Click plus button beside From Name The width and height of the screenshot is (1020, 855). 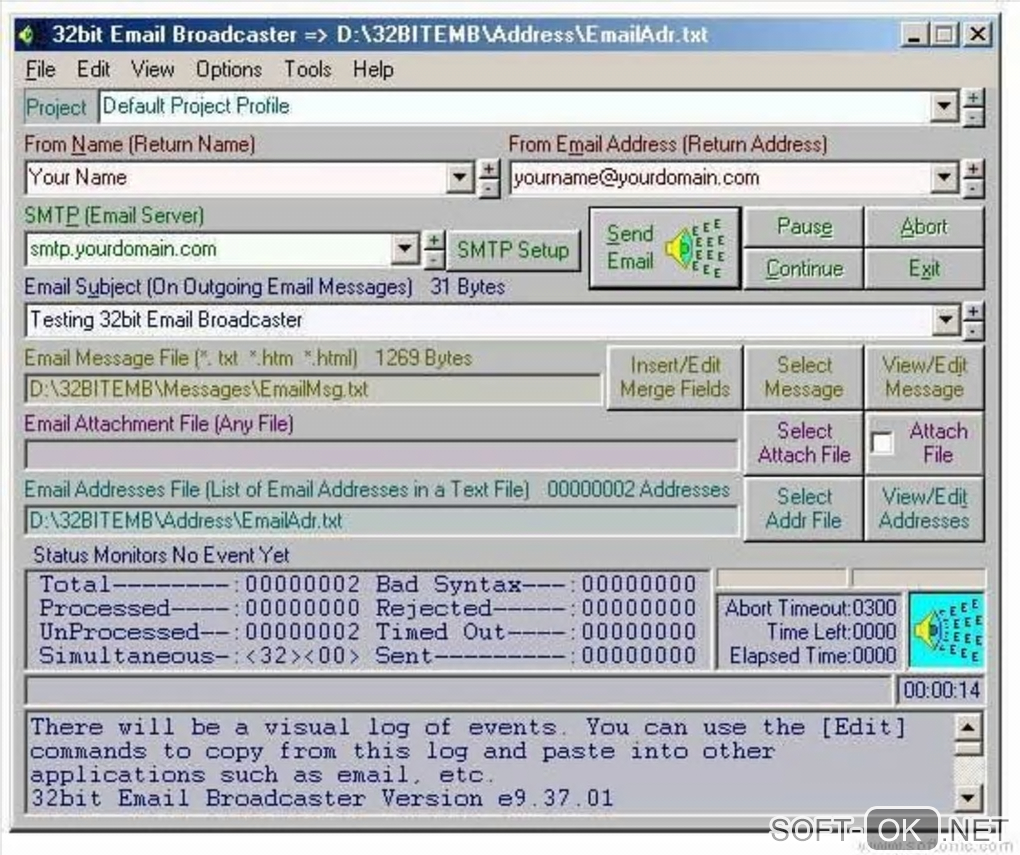point(489,169)
